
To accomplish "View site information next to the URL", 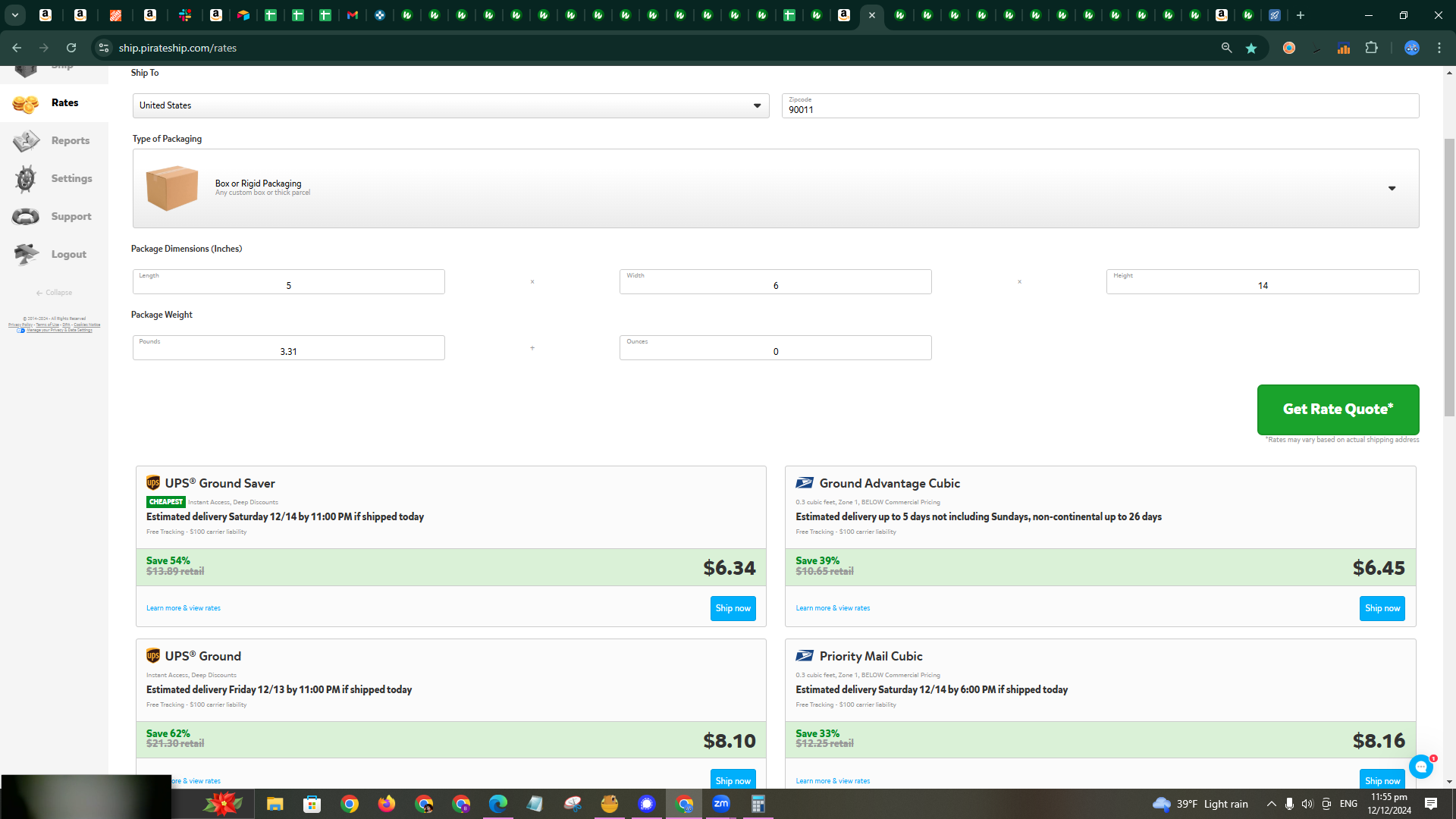I will coord(104,48).
